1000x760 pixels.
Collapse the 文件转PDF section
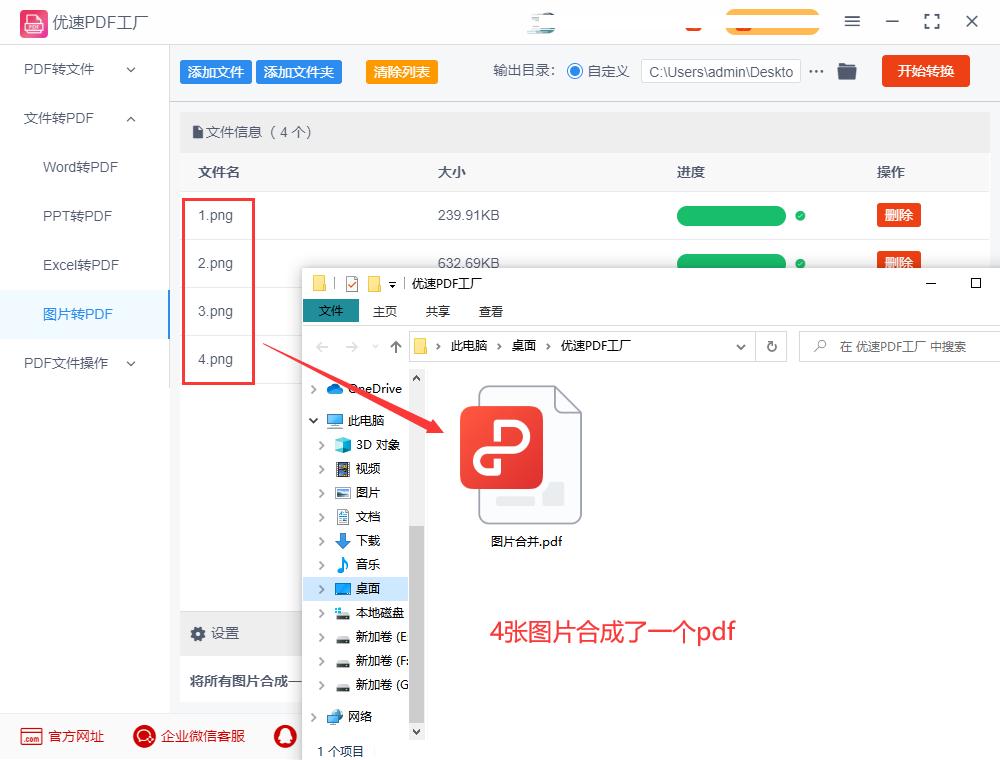coord(130,118)
